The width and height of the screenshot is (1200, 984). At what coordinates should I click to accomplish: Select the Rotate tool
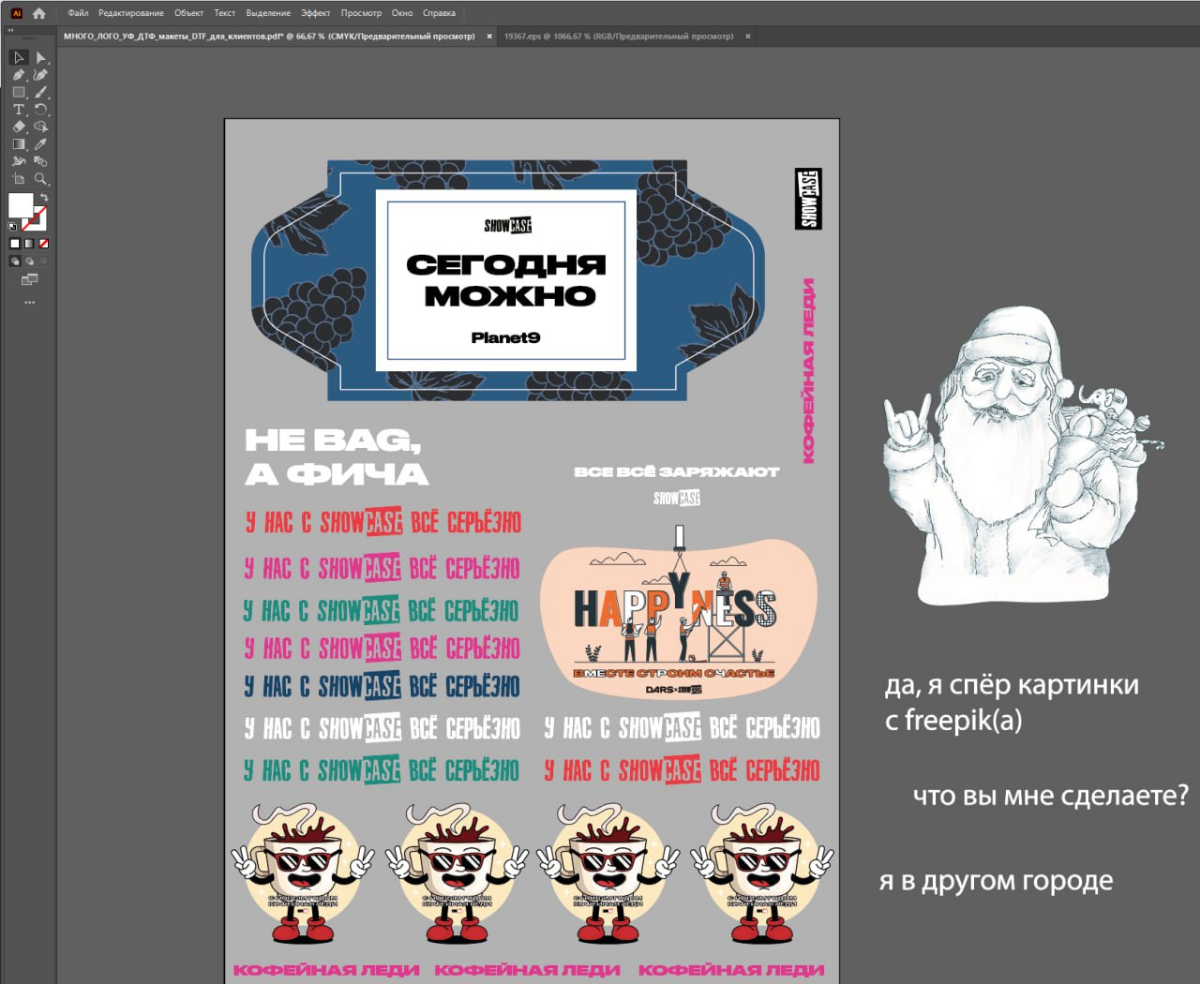(x=41, y=109)
